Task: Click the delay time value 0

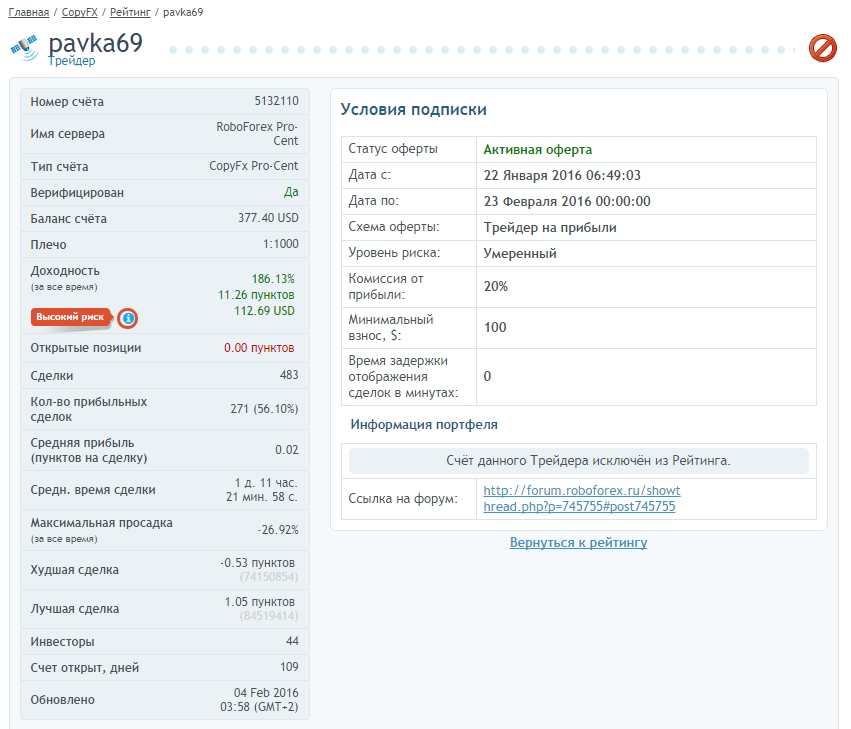Action: [487, 376]
